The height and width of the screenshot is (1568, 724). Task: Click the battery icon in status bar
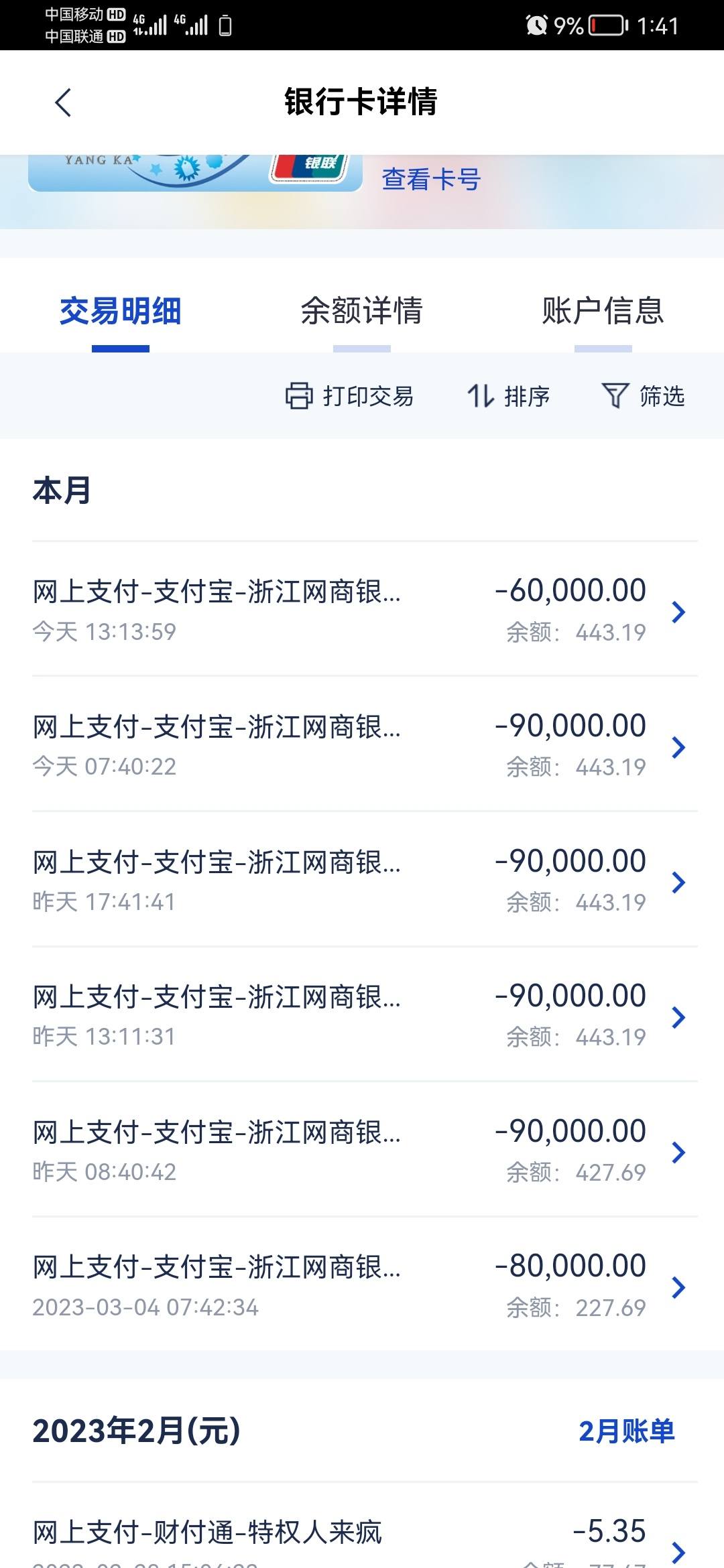609,25
